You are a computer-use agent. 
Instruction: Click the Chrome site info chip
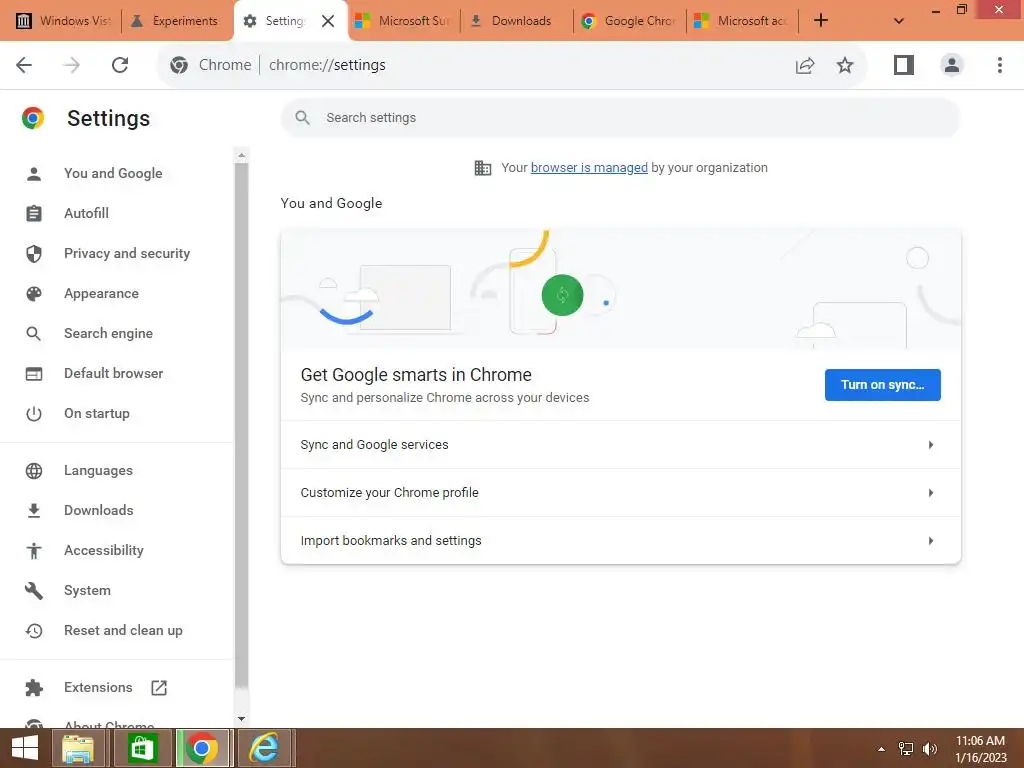tap(210, 65)
